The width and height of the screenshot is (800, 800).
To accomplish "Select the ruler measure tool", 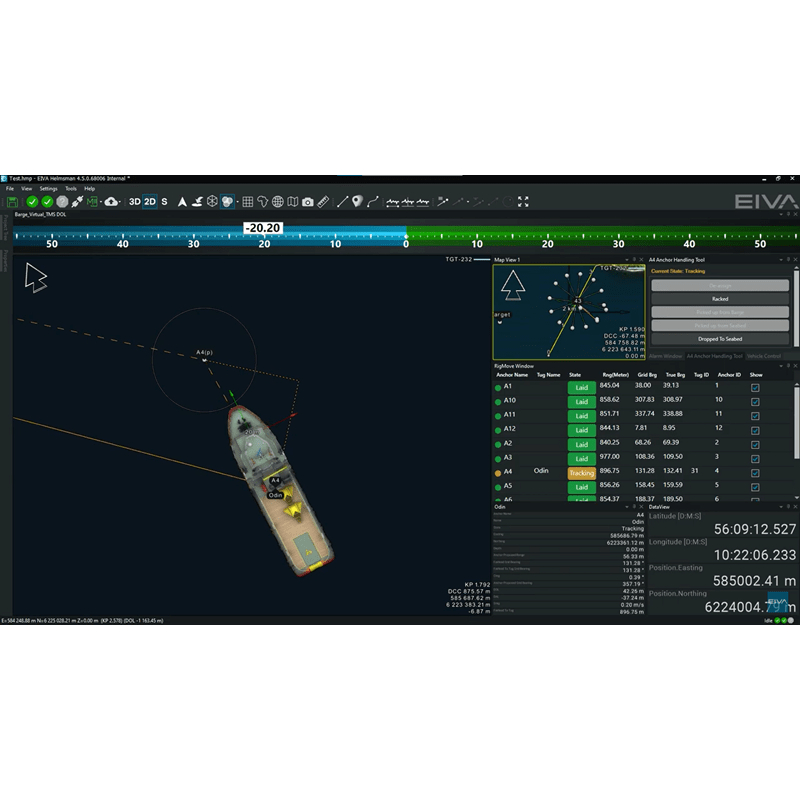I will (x=322, y=202).
